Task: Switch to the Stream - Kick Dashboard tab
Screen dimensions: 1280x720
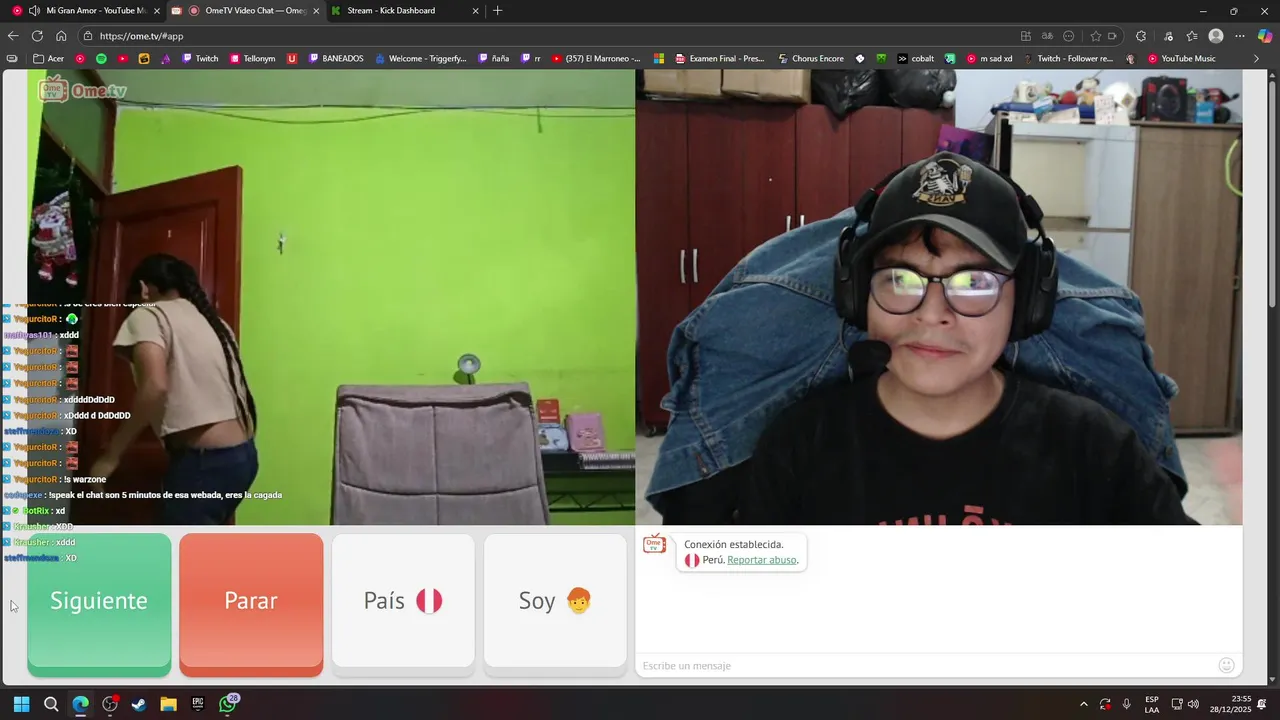Action: coord(405,11)
